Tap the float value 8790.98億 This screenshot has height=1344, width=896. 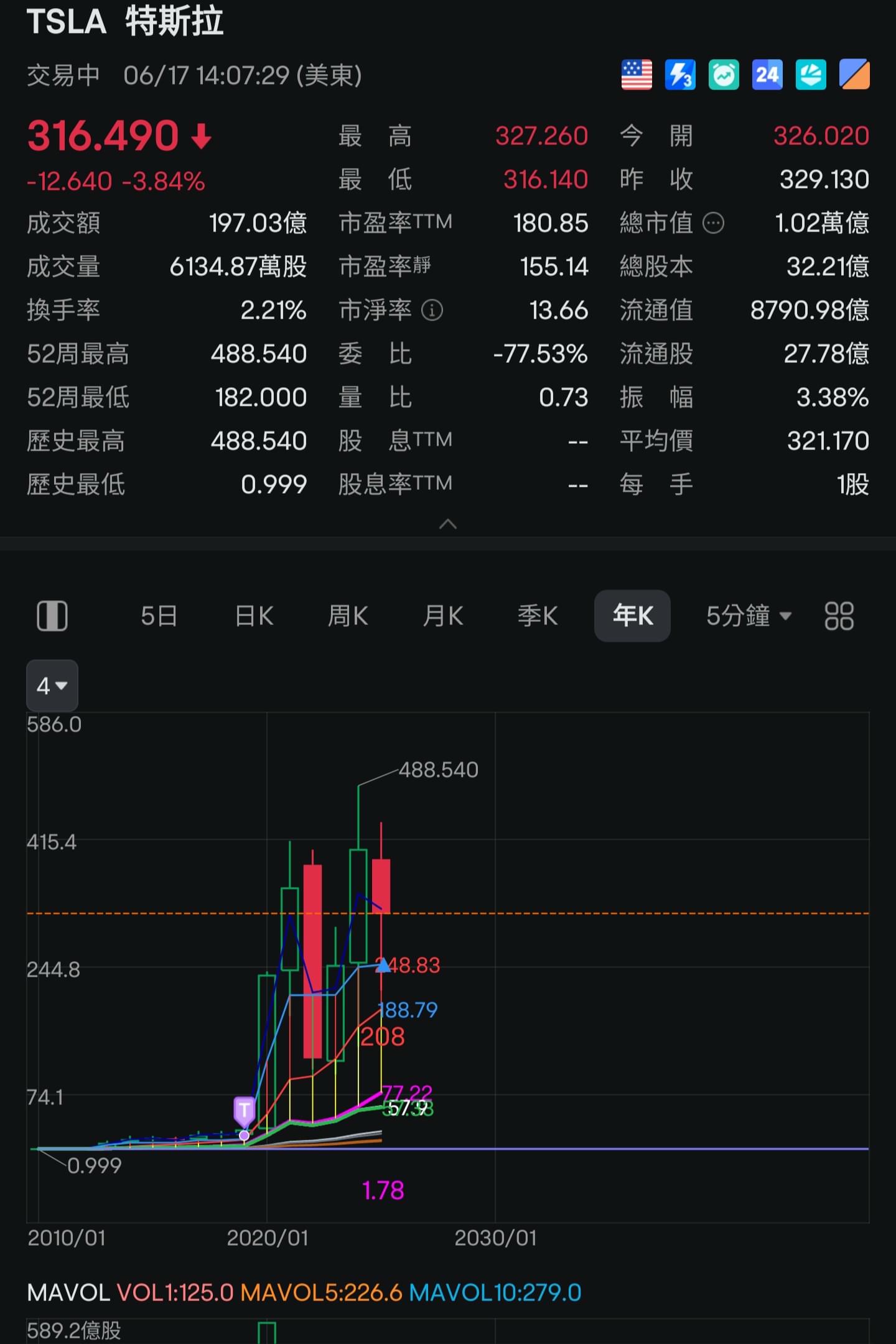[810, 310]
